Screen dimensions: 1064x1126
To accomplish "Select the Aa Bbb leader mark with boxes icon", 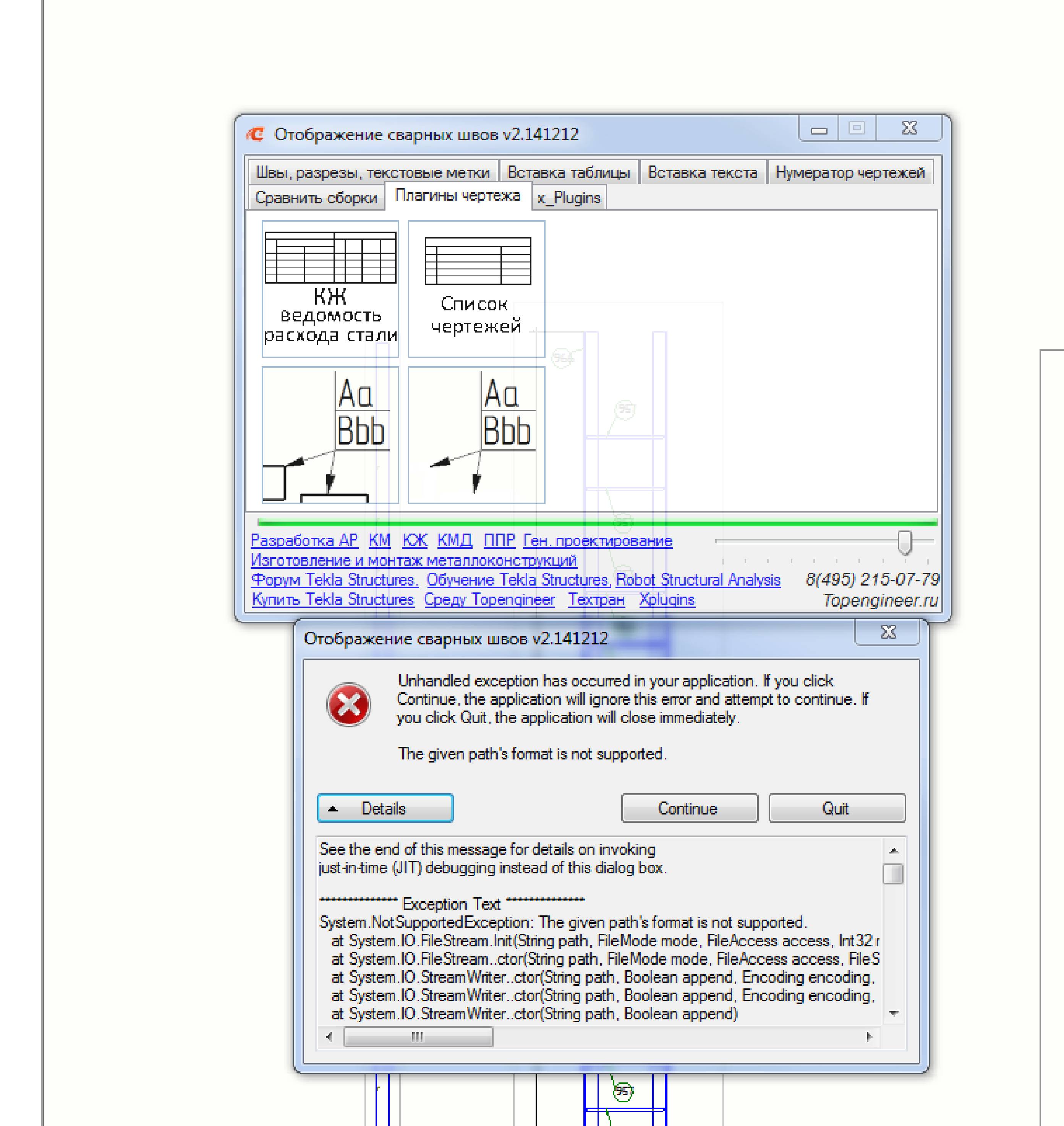I will [330, 435].
